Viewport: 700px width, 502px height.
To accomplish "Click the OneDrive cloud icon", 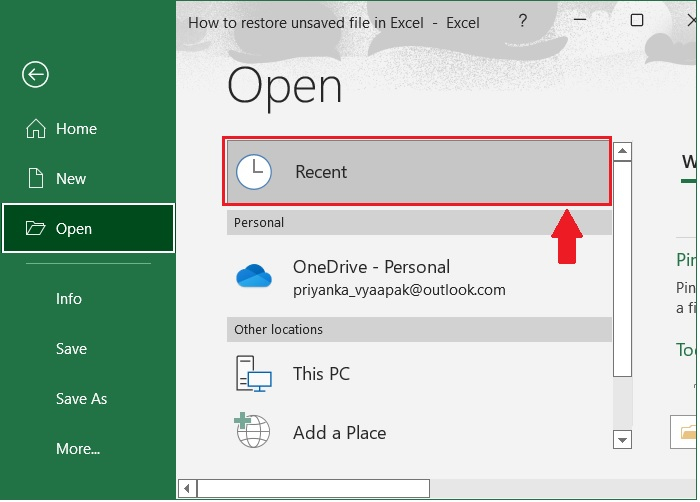I will 254,276.
